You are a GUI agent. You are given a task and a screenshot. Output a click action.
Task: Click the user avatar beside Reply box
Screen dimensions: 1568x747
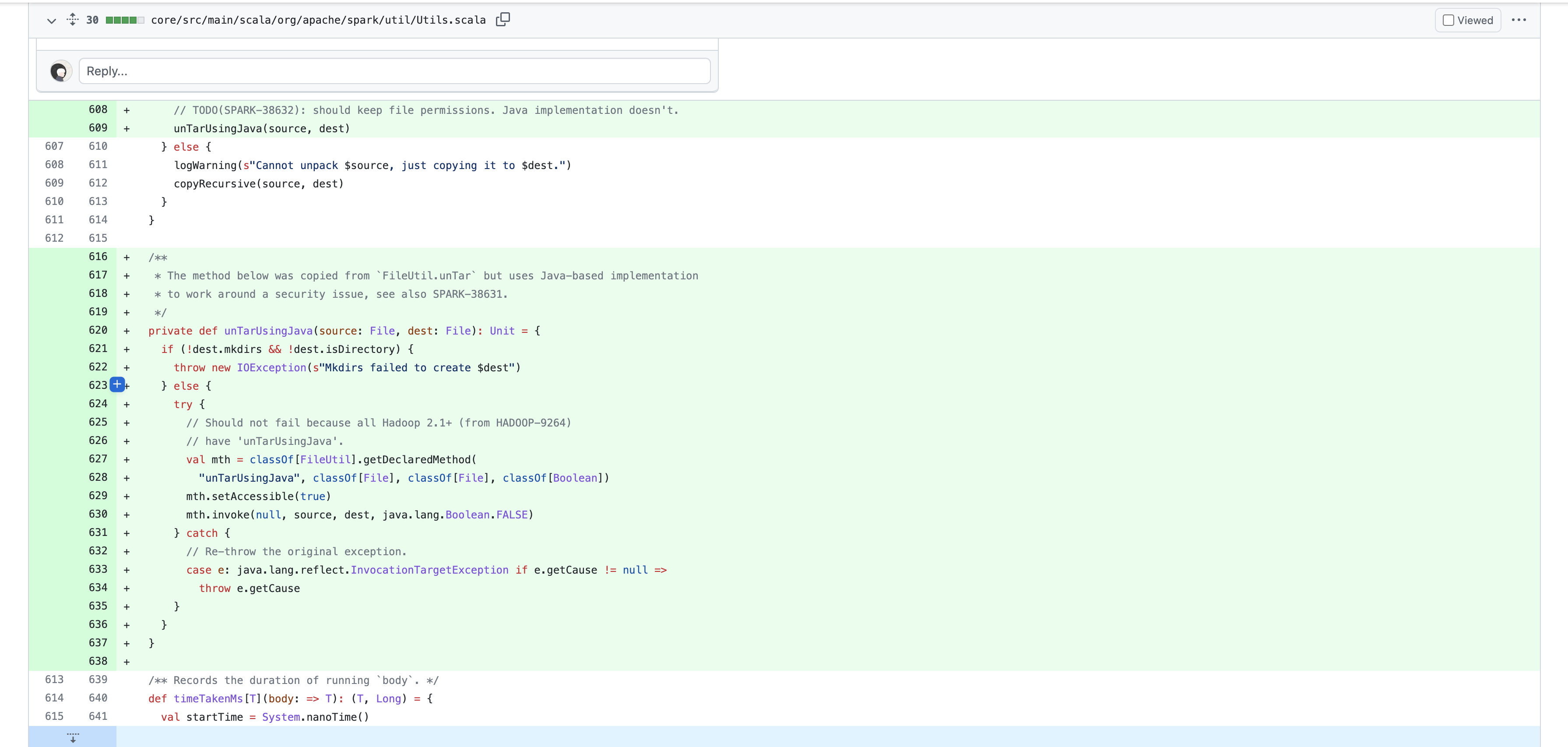(60, 72)
